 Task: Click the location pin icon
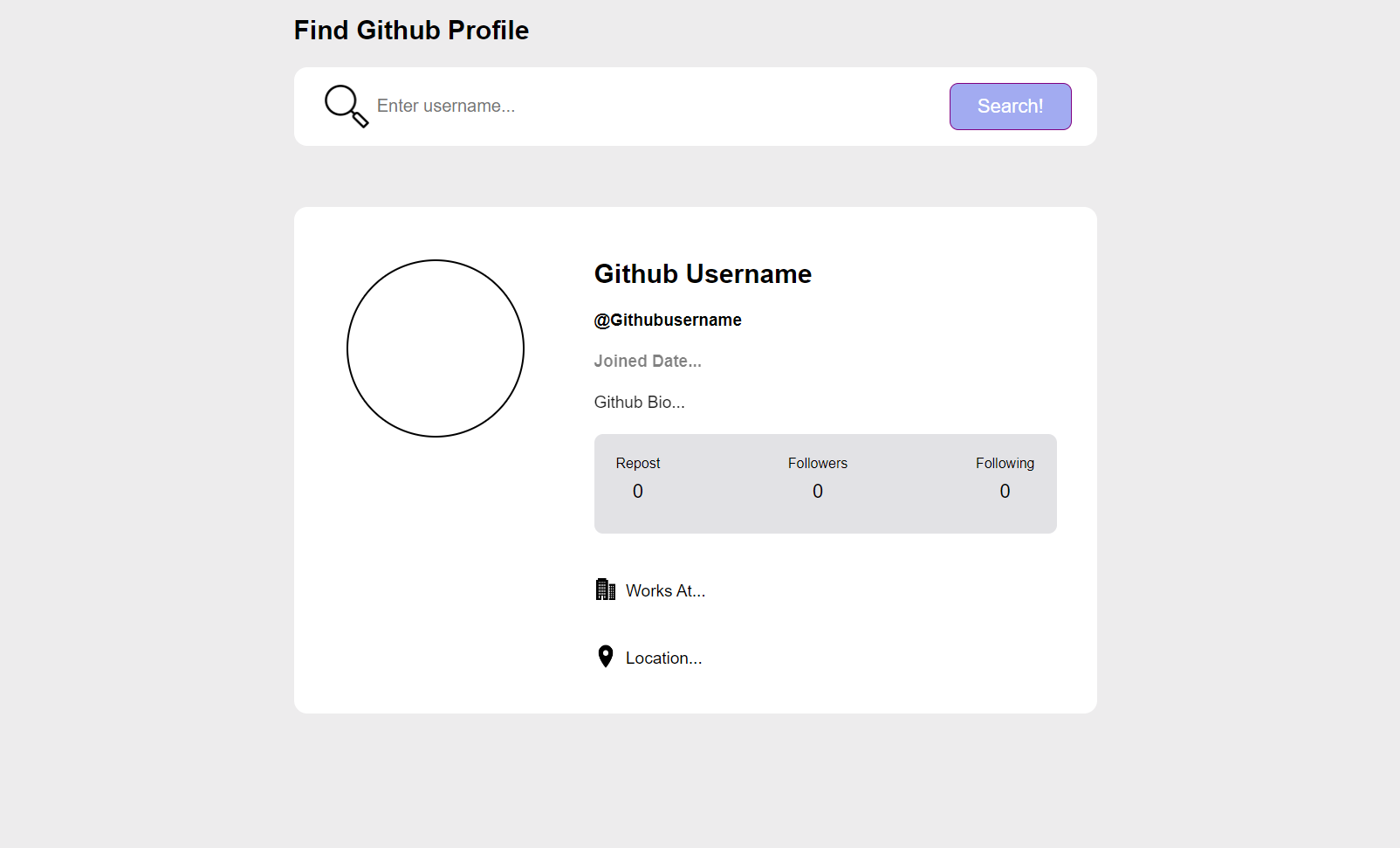tap(604, 656)
